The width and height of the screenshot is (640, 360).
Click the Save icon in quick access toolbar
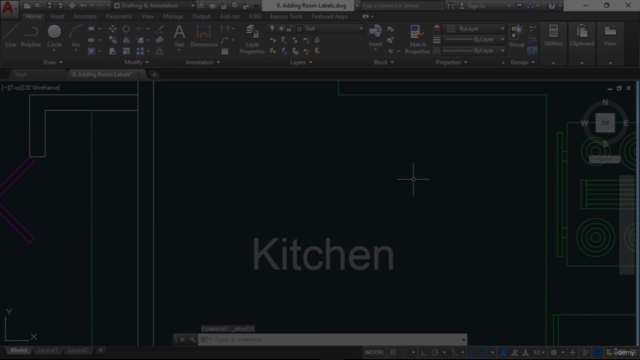tap(49, 6)
